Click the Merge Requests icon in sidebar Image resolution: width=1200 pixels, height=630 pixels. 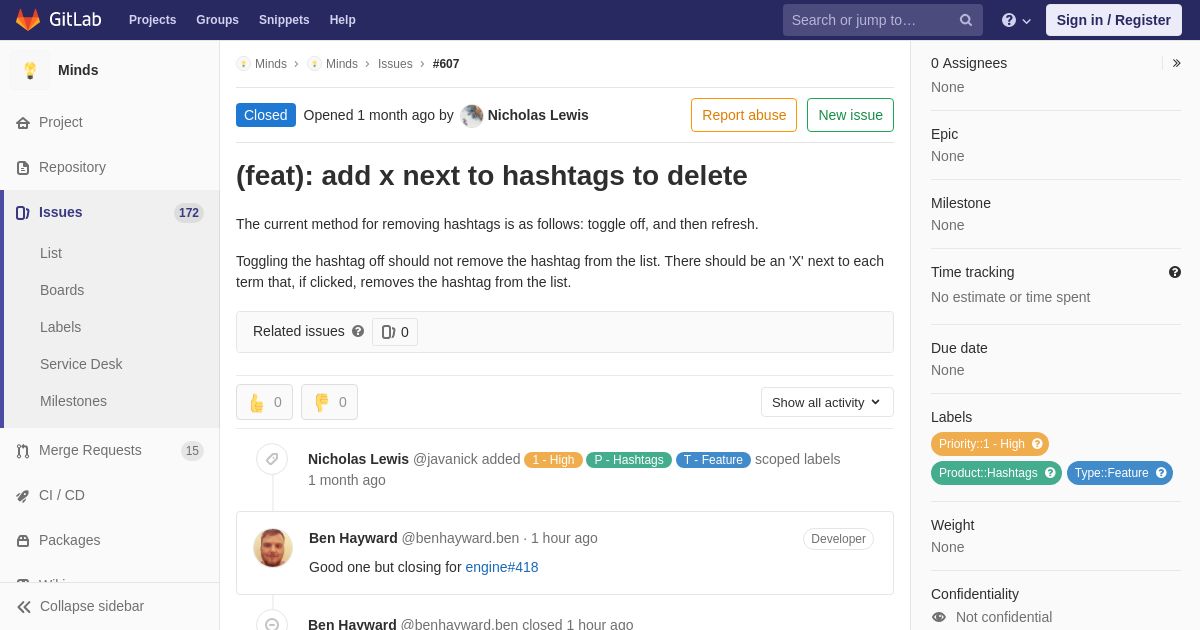coord(23,451)
